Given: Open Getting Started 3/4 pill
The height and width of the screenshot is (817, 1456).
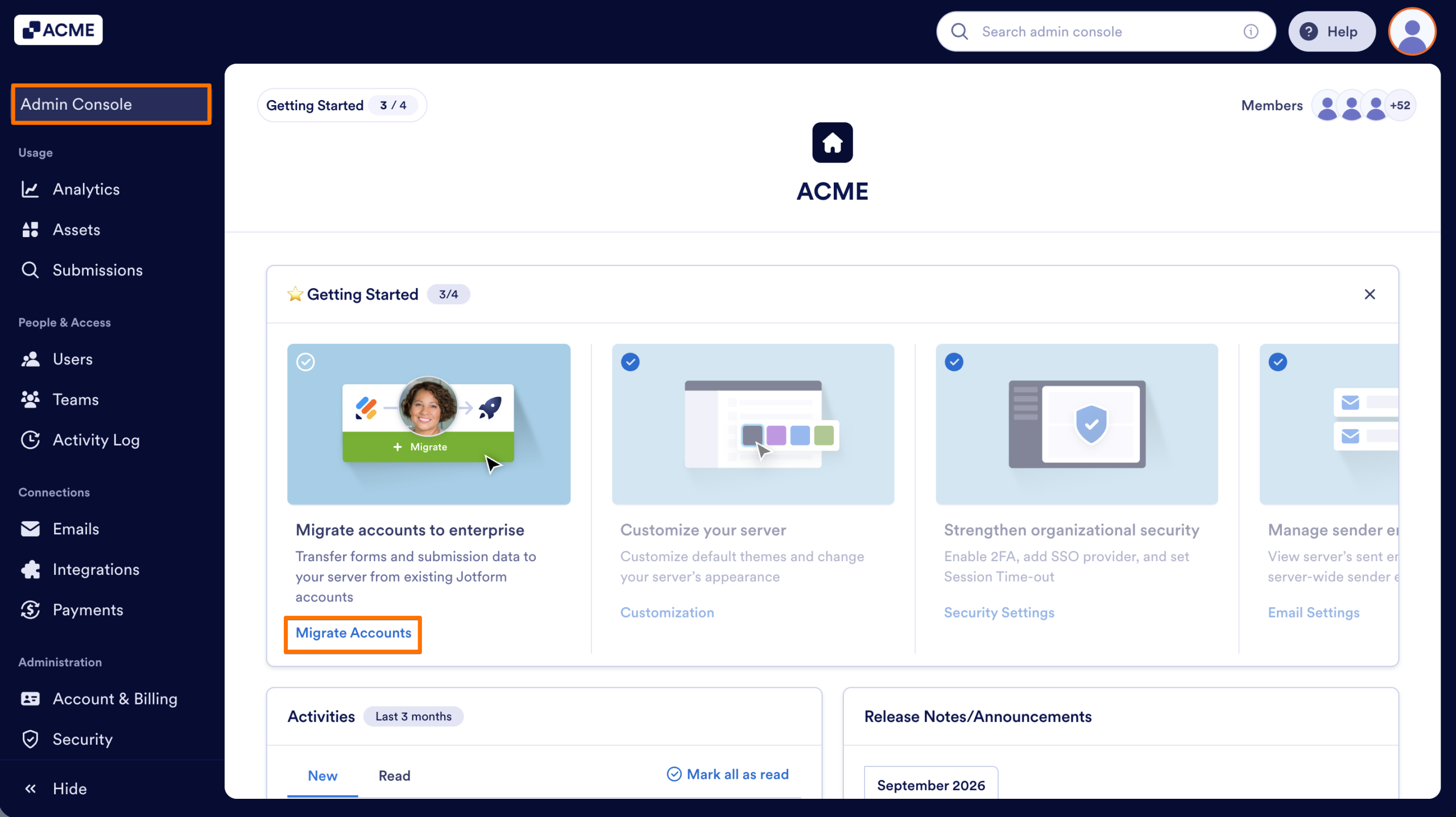Looking at the screenshot, I should point(342,105).
